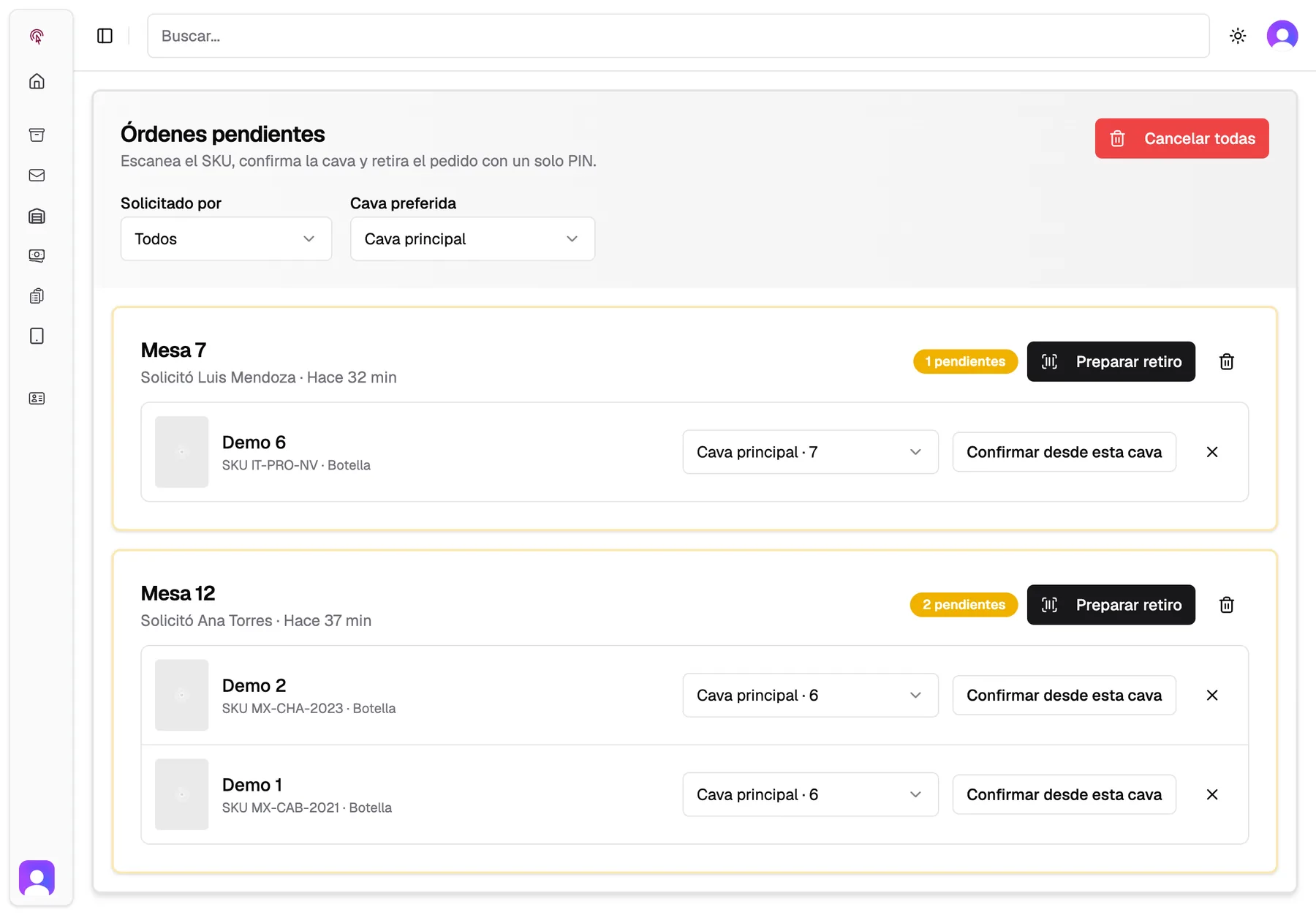Open the archive box sidebar icon
The width and height of the screenshot is (1316, 915).
click(37, 135)
